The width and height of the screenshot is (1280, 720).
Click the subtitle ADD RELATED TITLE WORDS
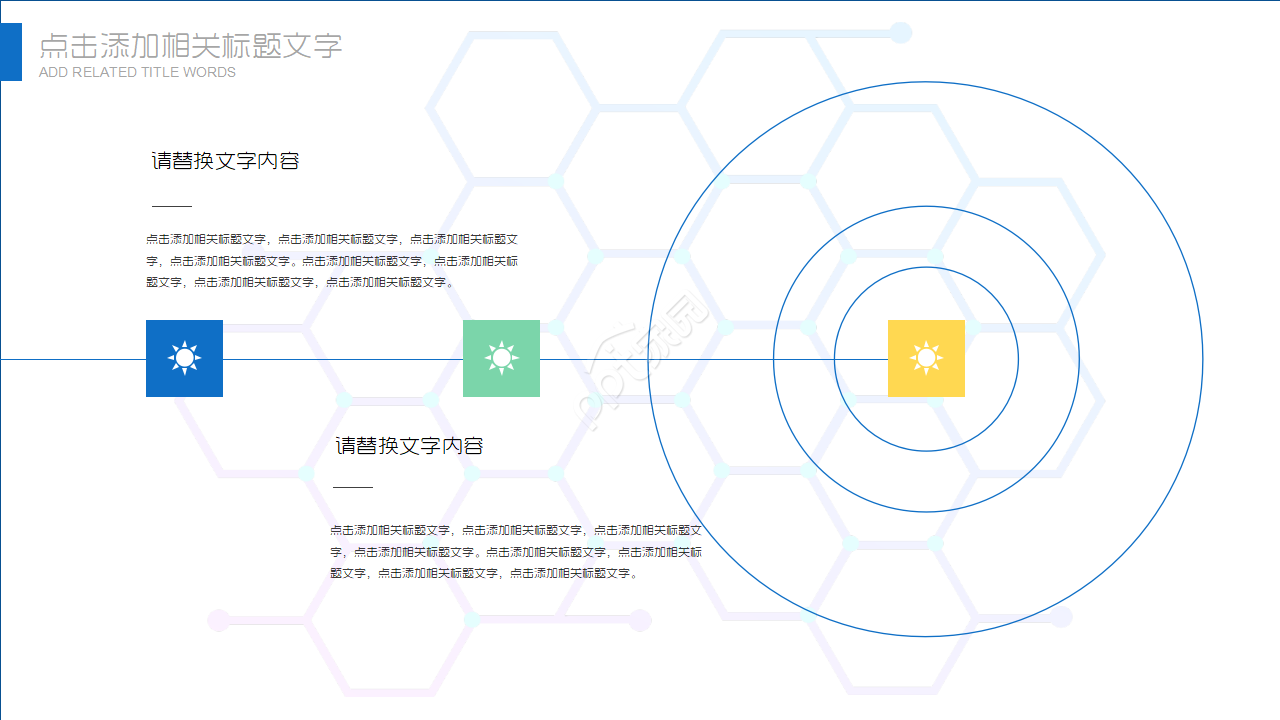click(136, 72)
